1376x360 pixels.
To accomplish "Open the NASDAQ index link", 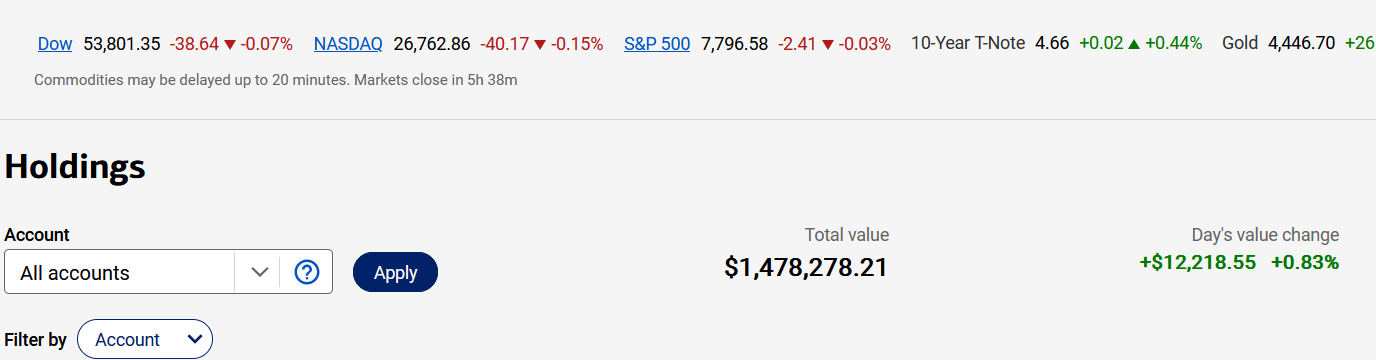I will pyautogui.click(x=348, y=44).
